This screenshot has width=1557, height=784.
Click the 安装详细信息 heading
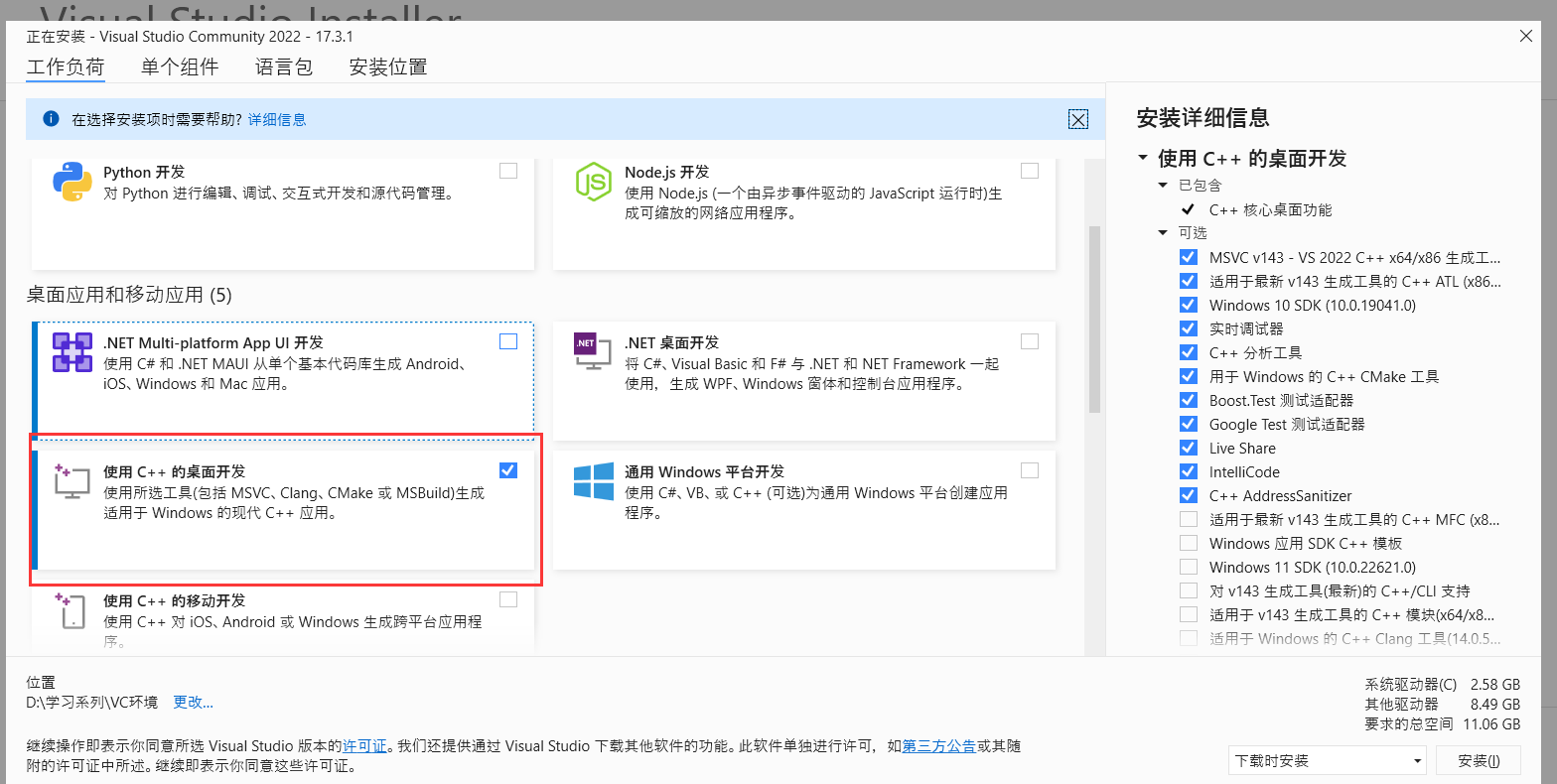[x=1203, y=118]
